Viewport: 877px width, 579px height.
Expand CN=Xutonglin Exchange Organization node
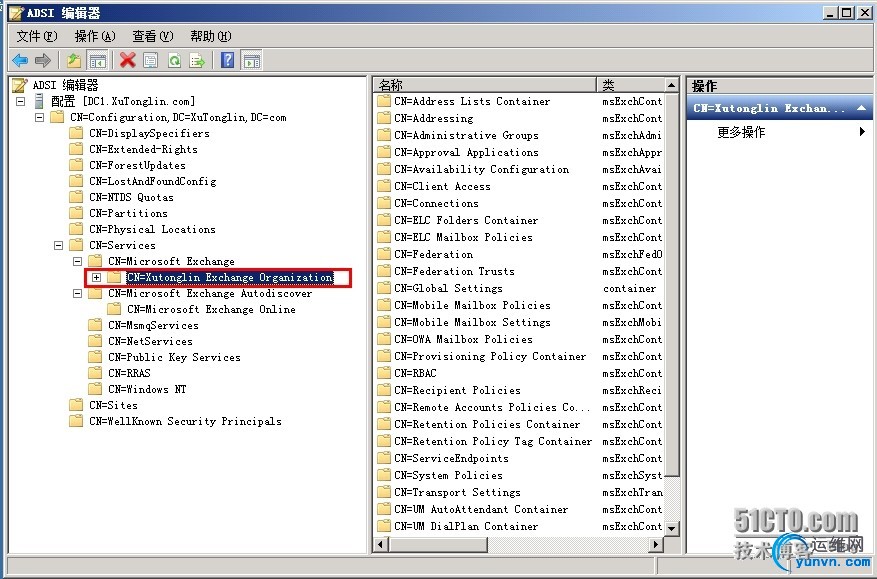(x=96, y=277)
